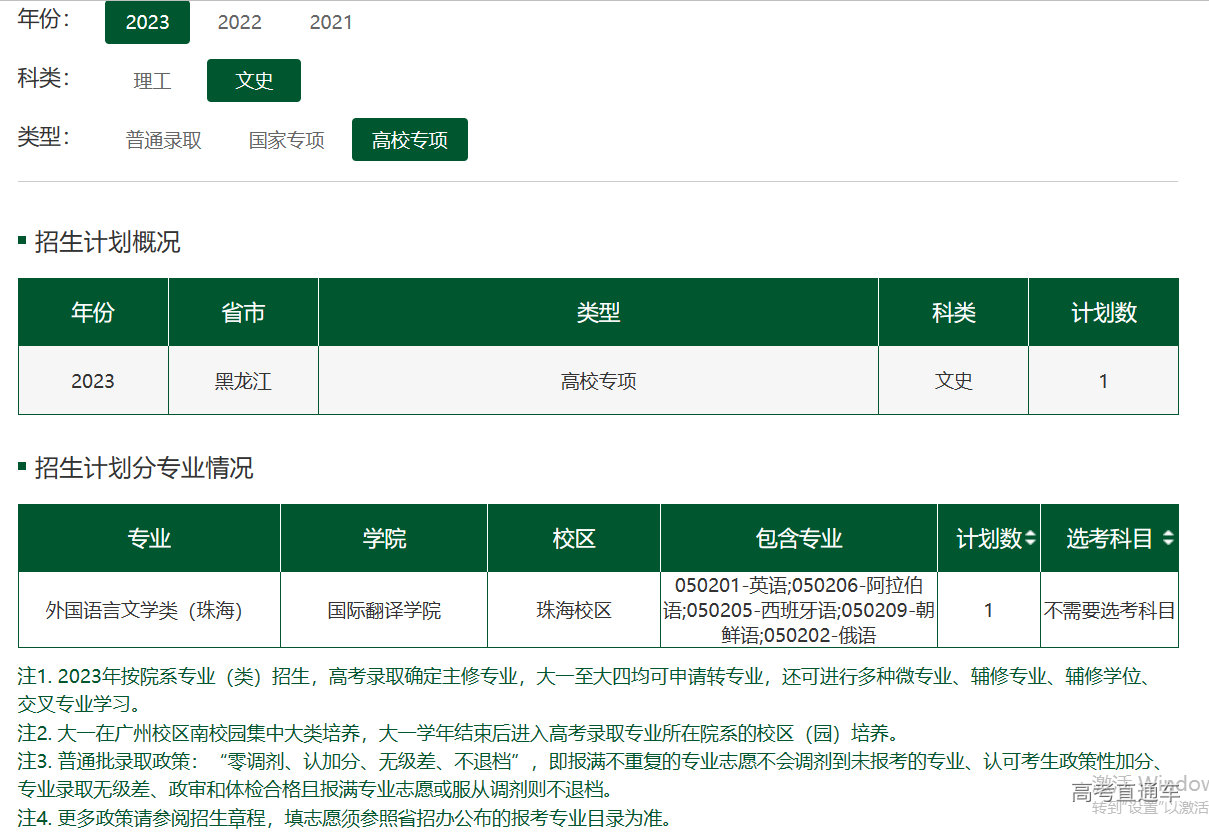Switch admission type to 普通录取
The image size is (1209, 832).
(x=164, y=140)
